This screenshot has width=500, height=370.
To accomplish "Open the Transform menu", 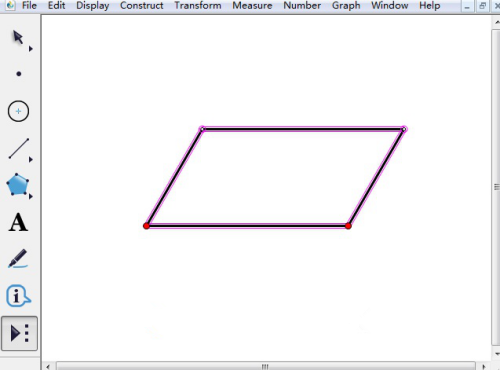I will click(198, 6).
